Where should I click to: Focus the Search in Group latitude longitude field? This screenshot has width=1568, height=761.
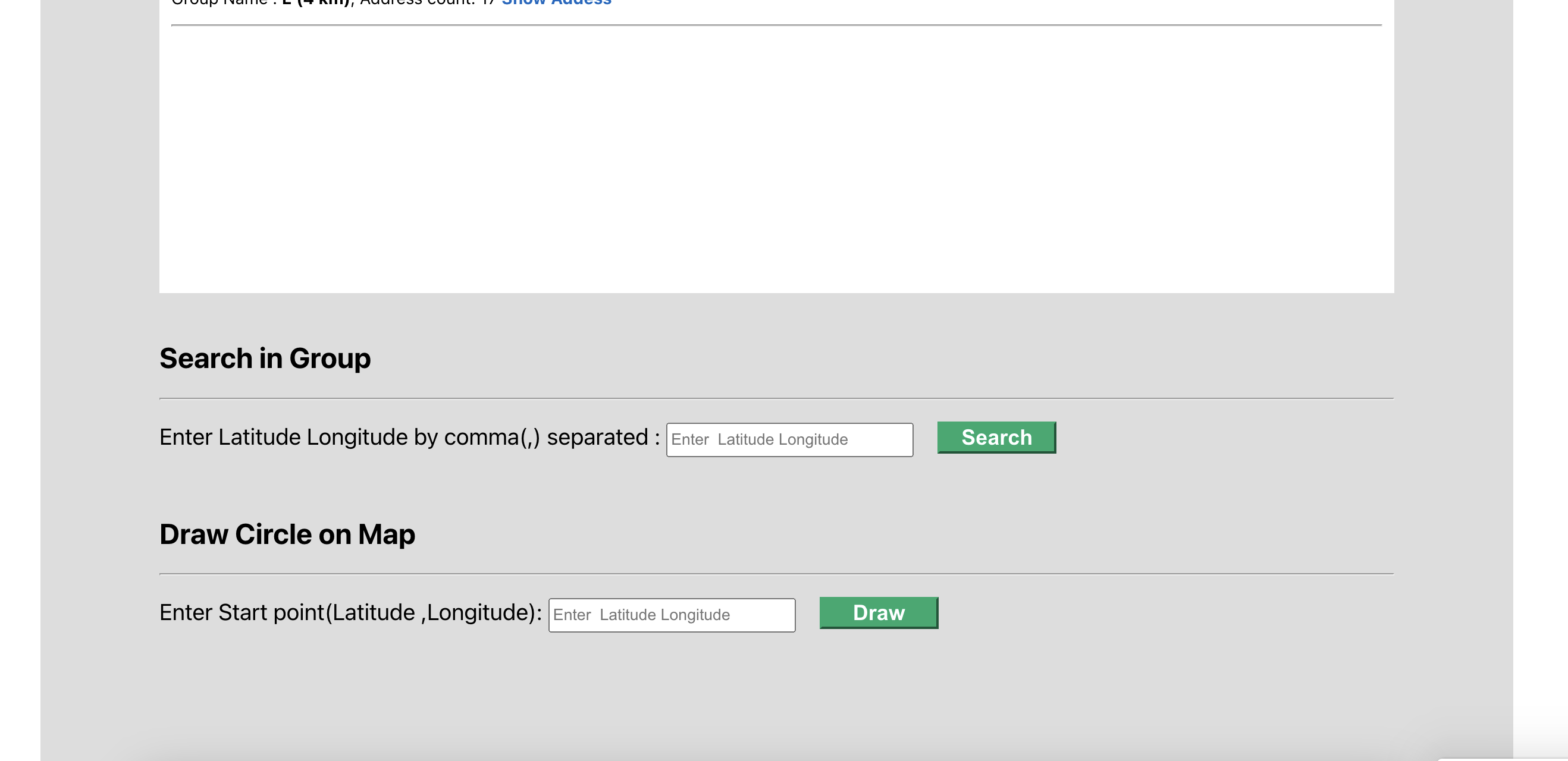coord(789,439)
